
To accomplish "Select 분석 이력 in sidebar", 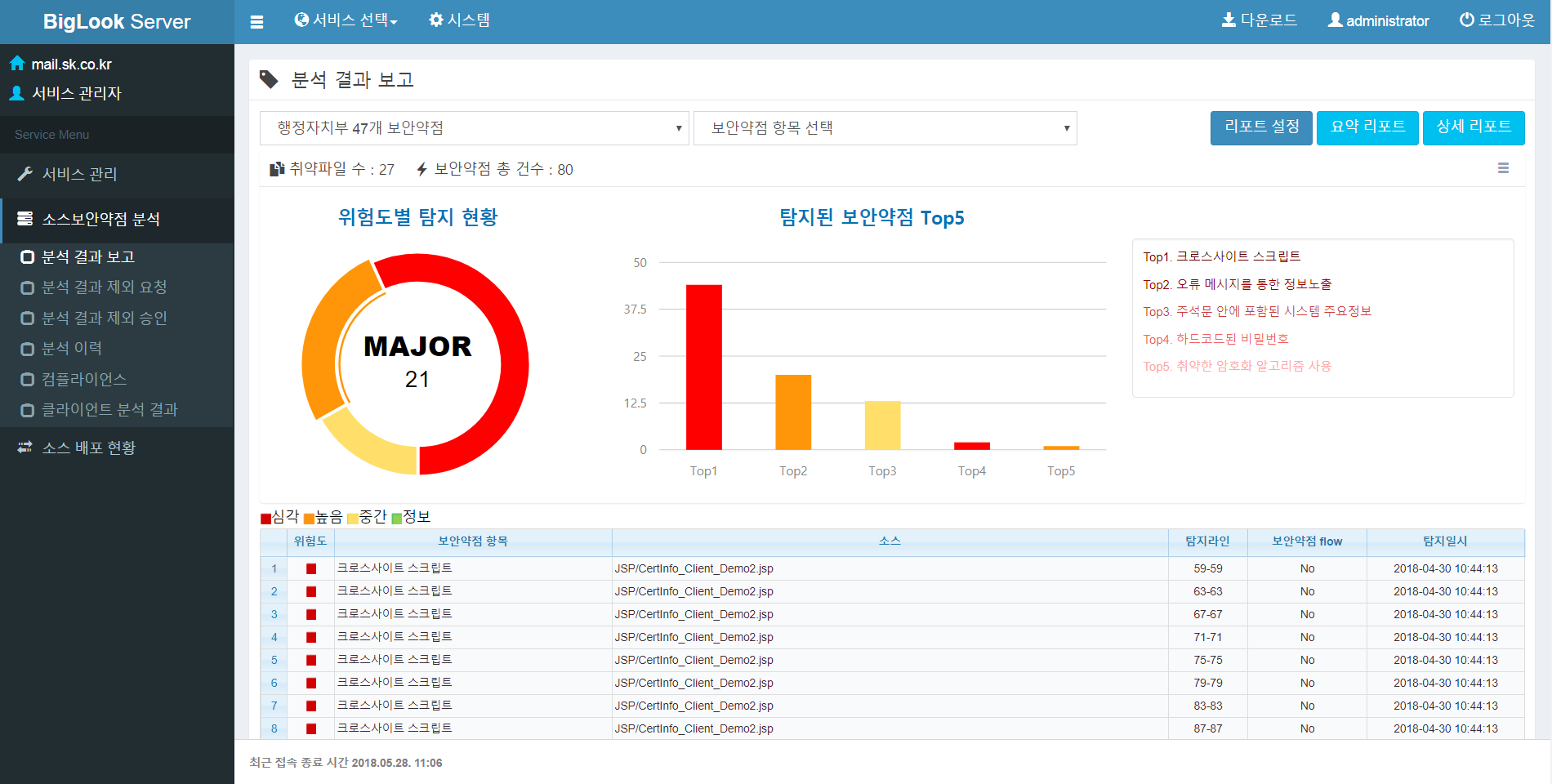I will [72, 349].
